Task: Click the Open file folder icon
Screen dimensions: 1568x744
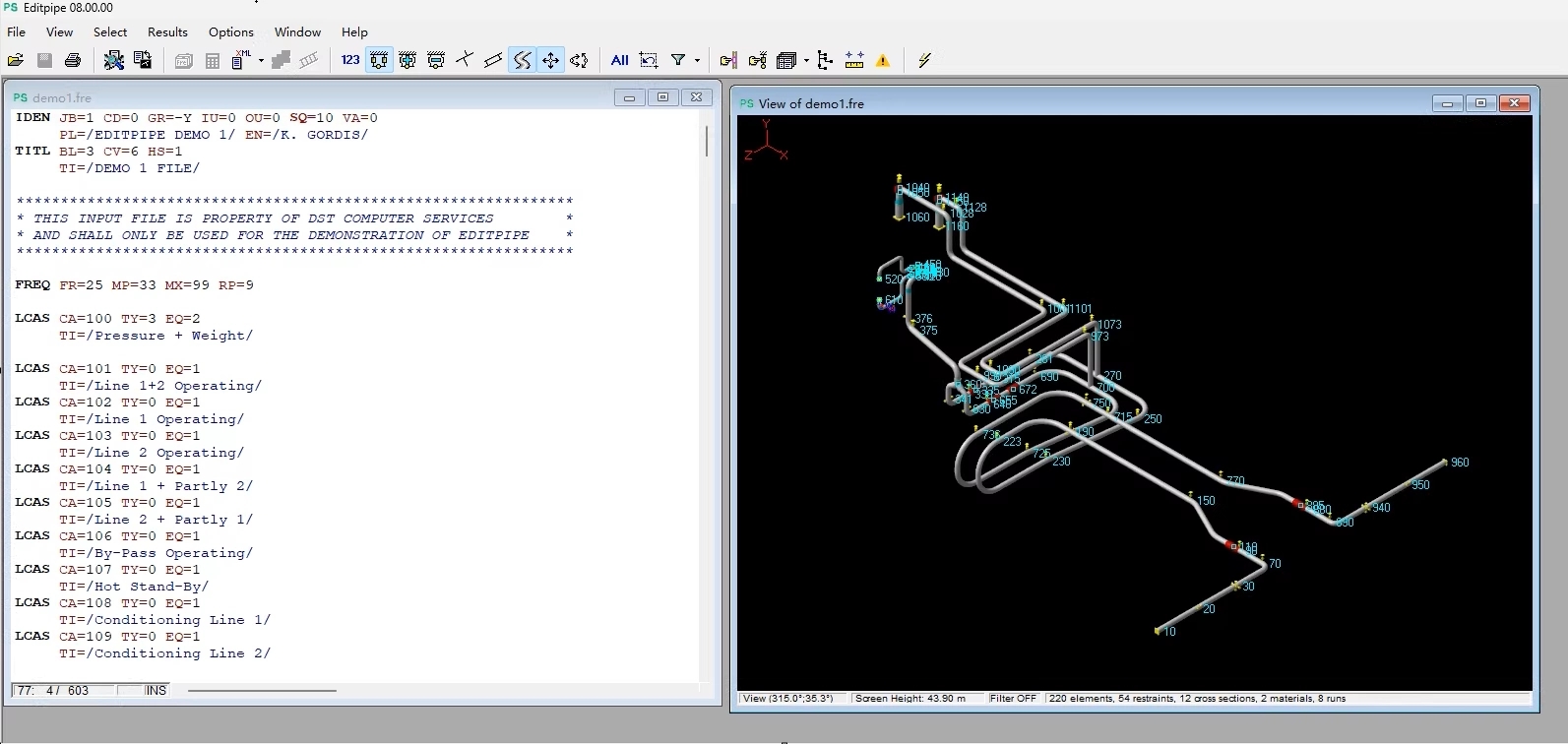Action: click(16, 60)
